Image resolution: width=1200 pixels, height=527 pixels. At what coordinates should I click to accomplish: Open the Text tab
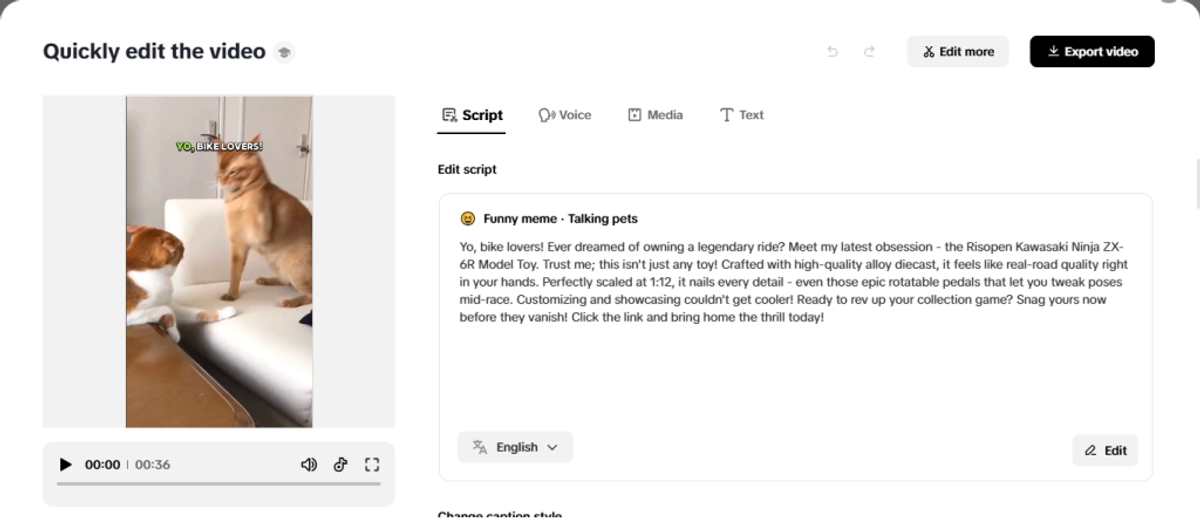coord(741,115)
